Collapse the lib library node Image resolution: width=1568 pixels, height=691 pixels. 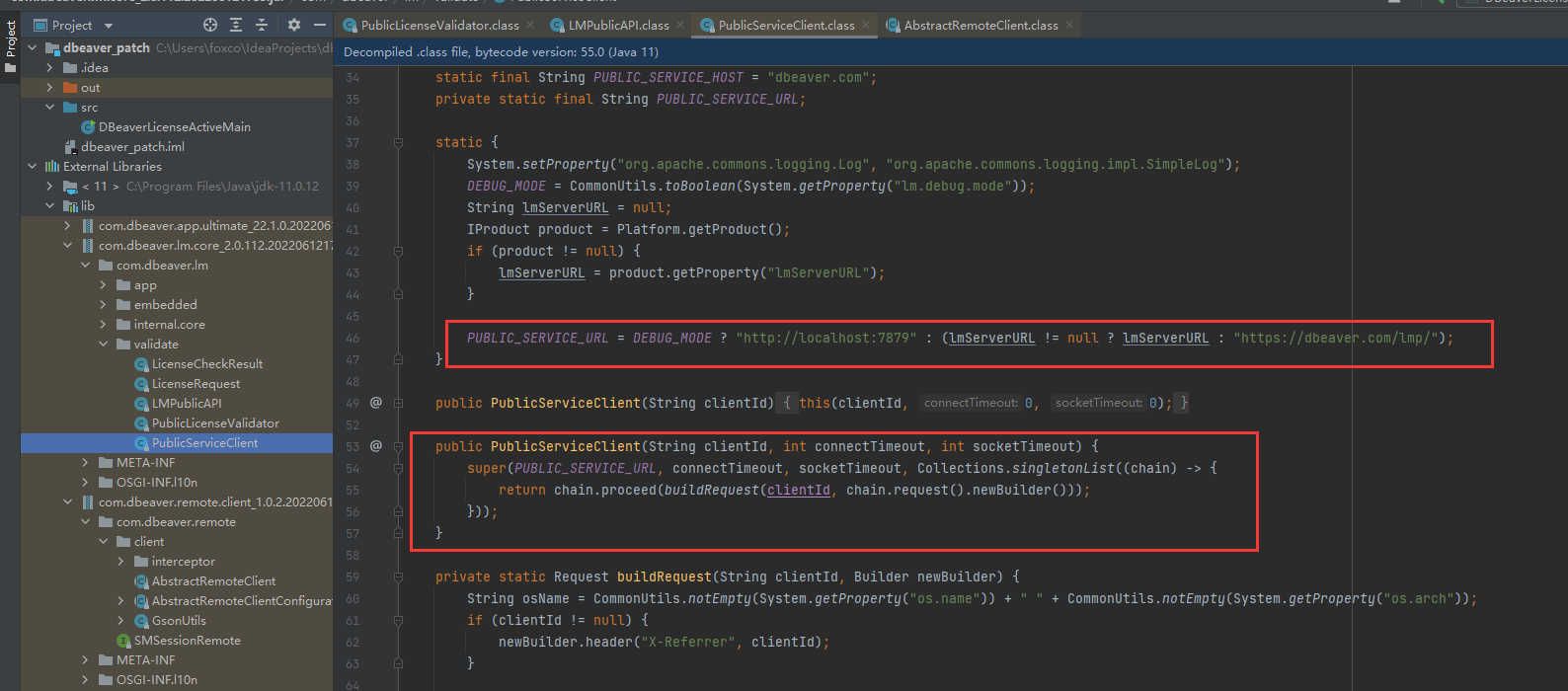pos(49,205)
